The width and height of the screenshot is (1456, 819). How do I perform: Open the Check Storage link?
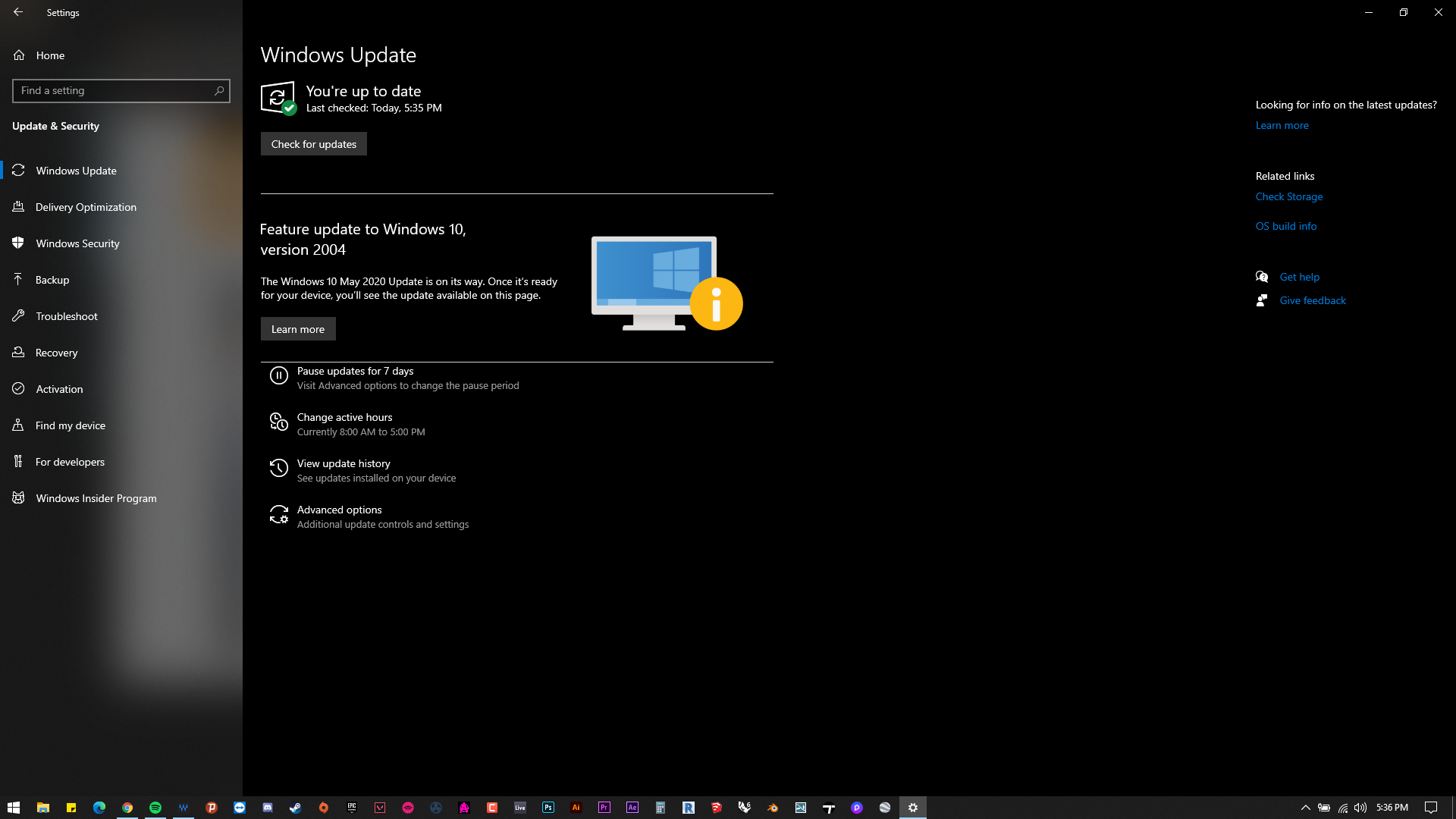tap(1288, 196)
